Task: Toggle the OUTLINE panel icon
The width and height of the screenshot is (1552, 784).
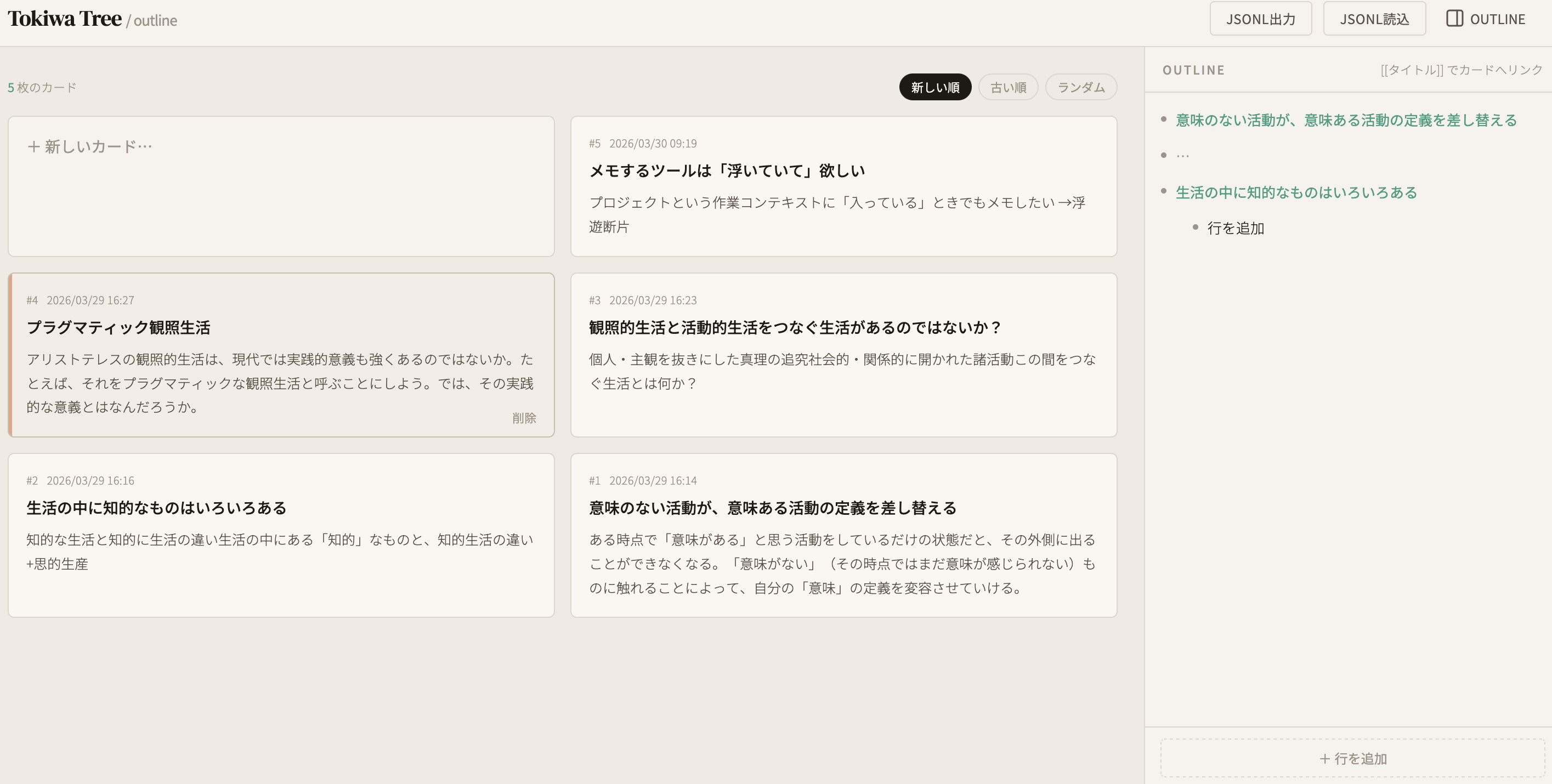Action: pyautogui.click(x=1485, y=19)
